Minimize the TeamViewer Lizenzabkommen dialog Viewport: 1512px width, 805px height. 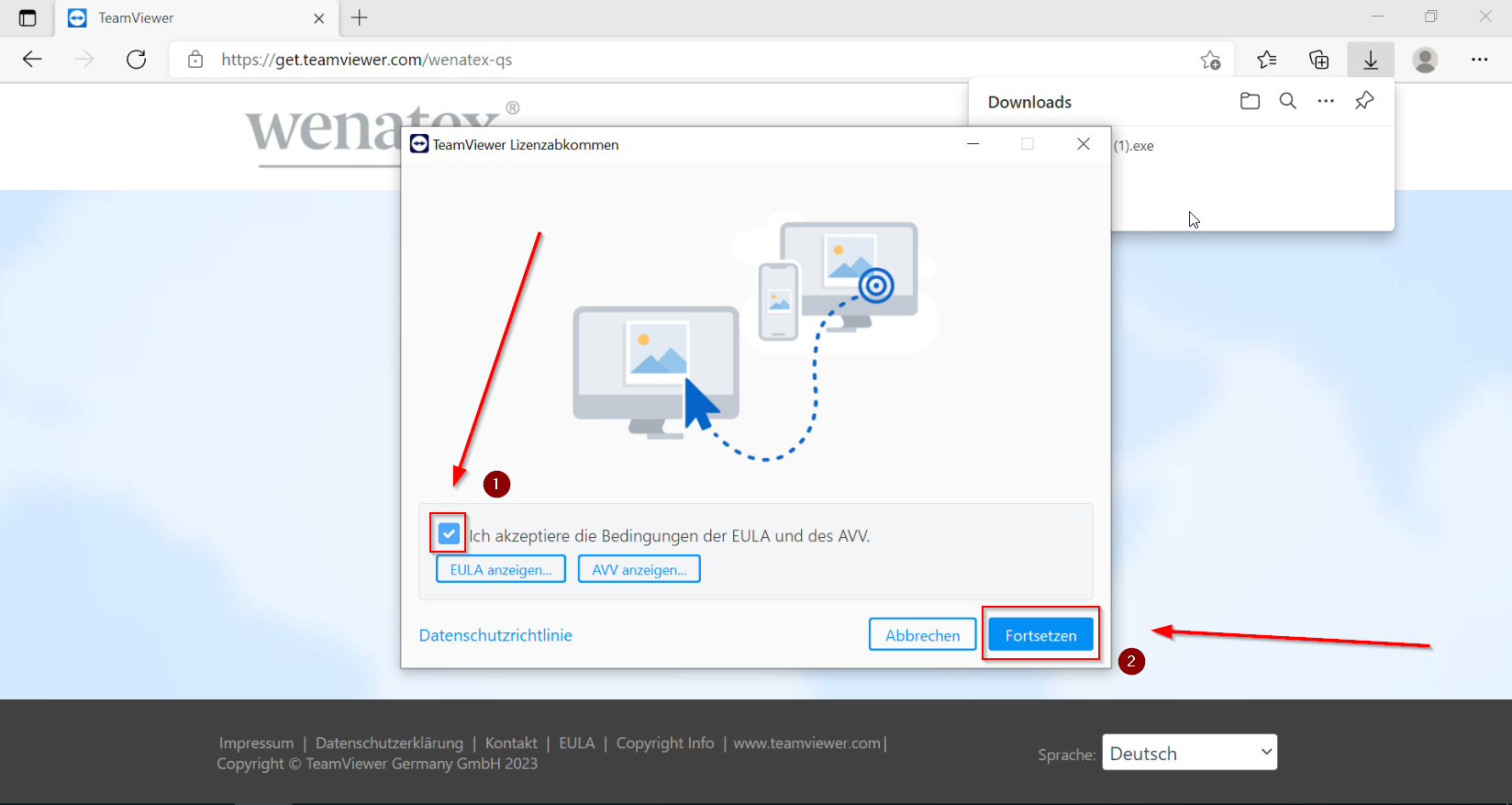pos(973,144)
